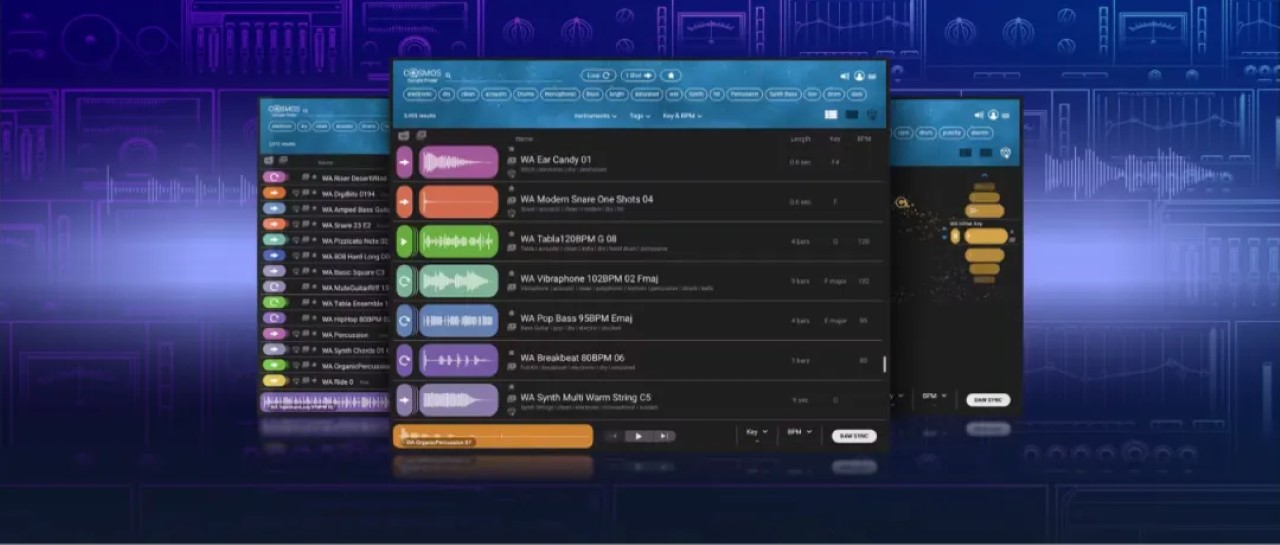Switch to Cosmos shield view icon in front window
1280x545 pixels.
[x=871, y=115]
